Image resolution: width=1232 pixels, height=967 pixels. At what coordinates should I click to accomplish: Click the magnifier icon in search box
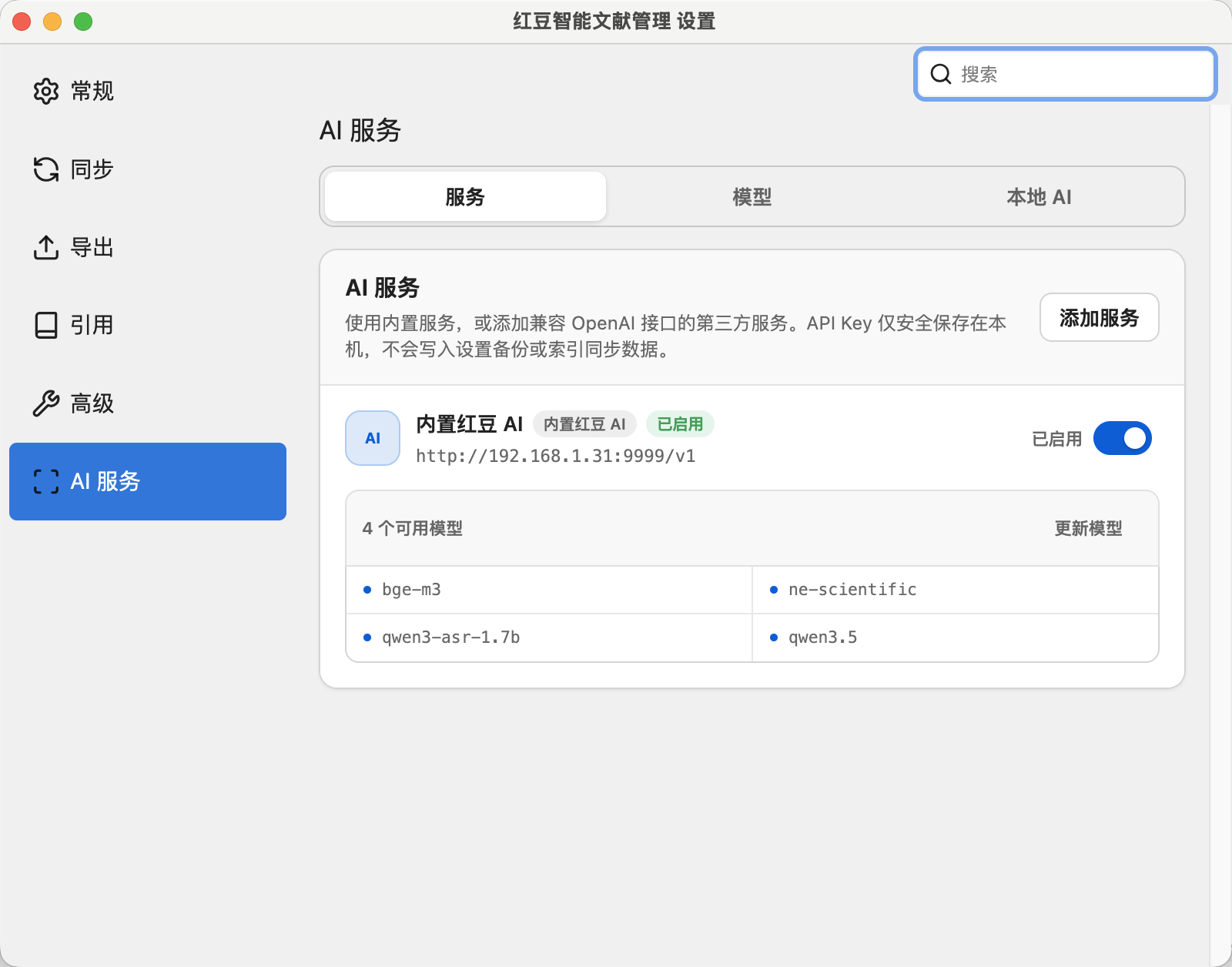pyautogui.click(x=941, y=74)
